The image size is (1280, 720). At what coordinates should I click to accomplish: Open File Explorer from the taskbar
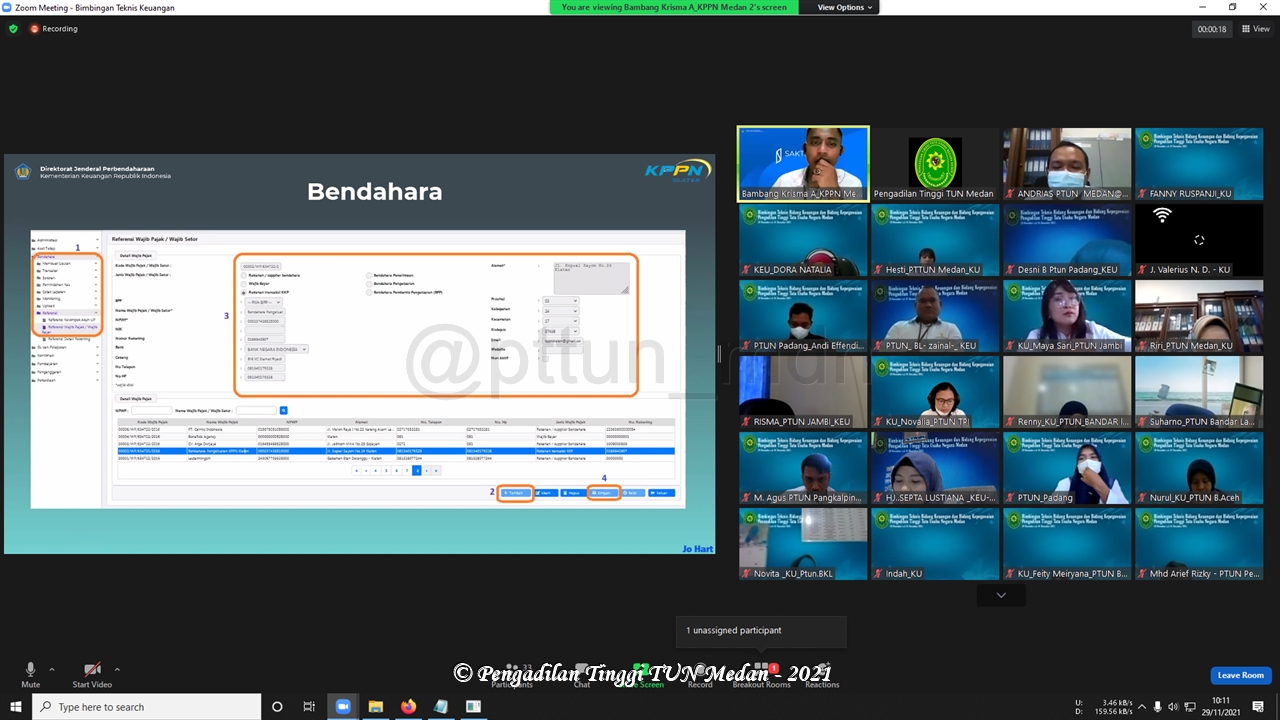point(375,707)
